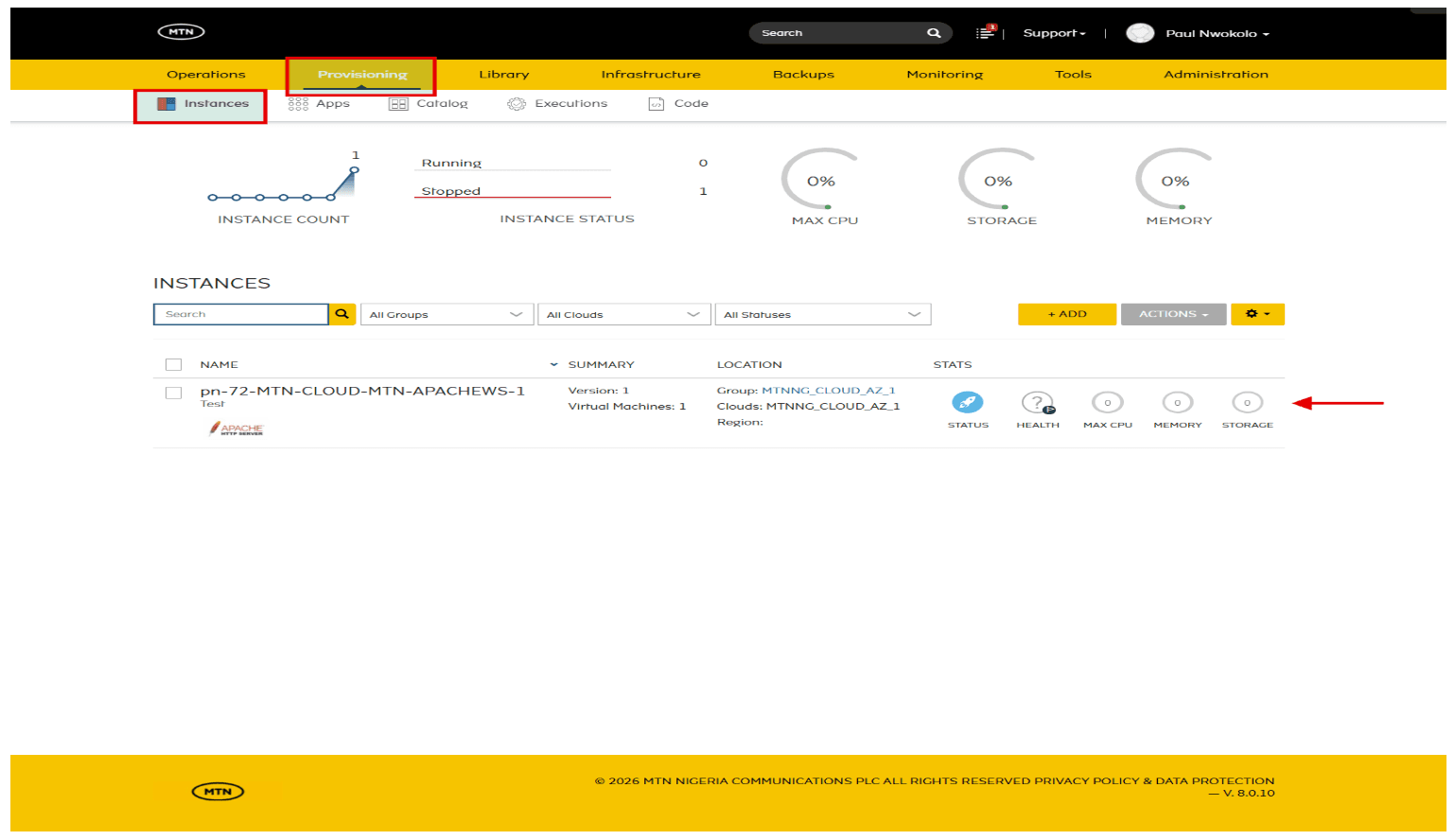Open the Actions dropdown button
1455x840 pixels.
pos(1173,314)
